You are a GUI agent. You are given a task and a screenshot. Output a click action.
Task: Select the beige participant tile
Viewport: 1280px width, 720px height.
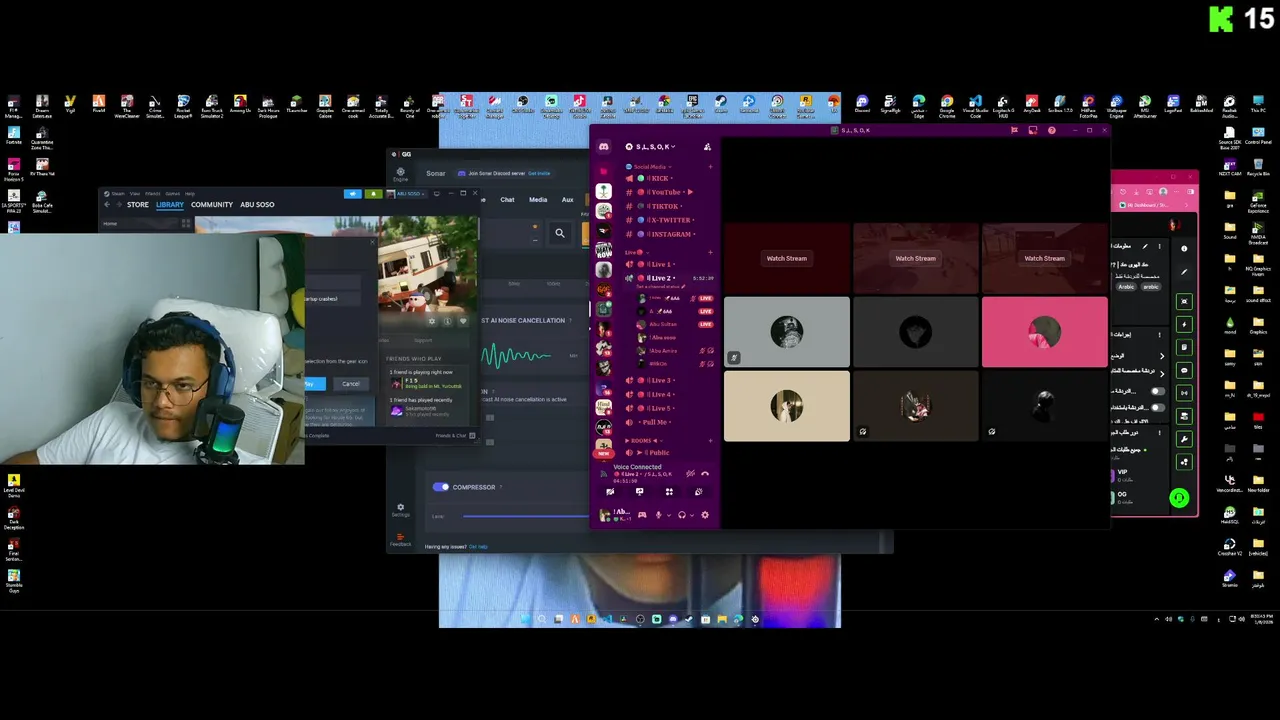786,406
